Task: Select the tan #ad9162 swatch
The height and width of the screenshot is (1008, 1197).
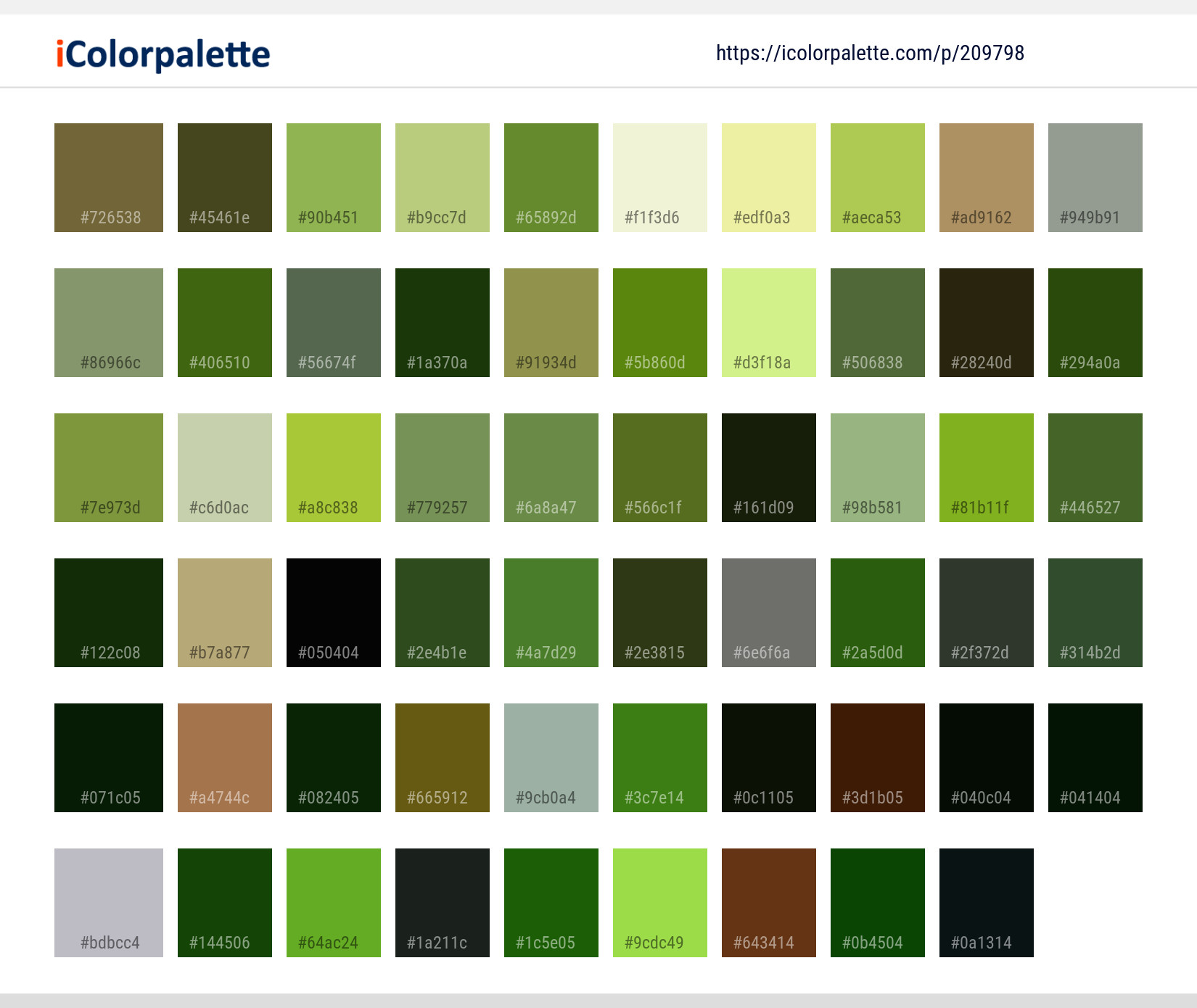Action: (x=987, y=178)
